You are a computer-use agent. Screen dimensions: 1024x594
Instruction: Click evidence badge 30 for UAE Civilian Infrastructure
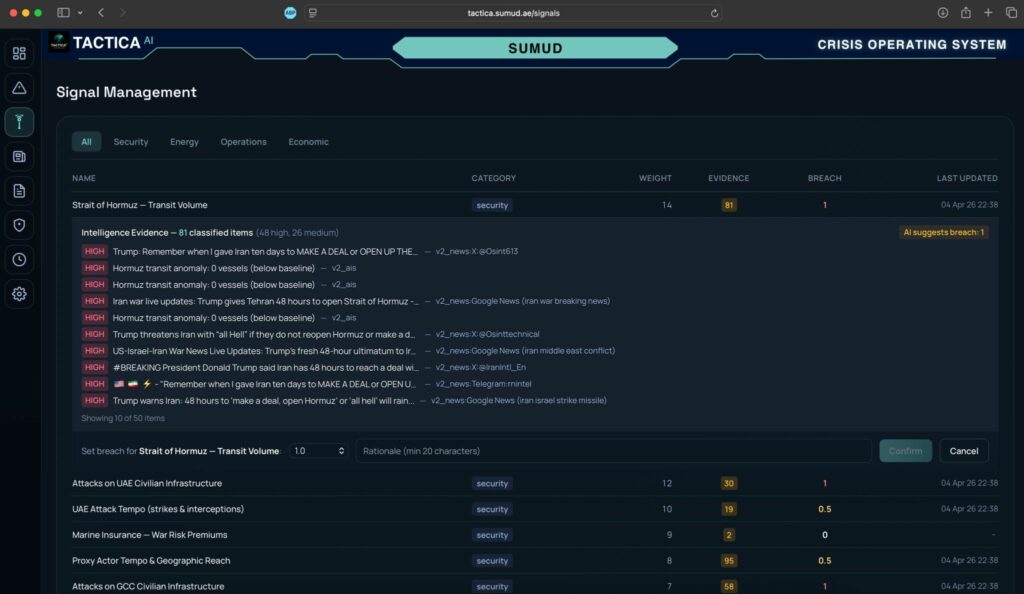pos(729,484)
